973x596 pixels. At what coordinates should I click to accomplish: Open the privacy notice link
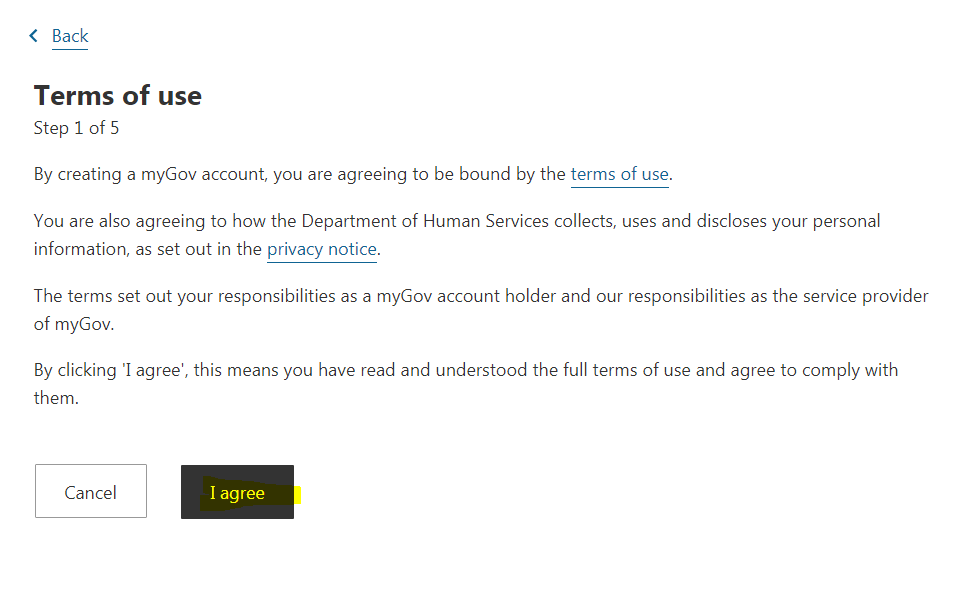pos(321,250)
